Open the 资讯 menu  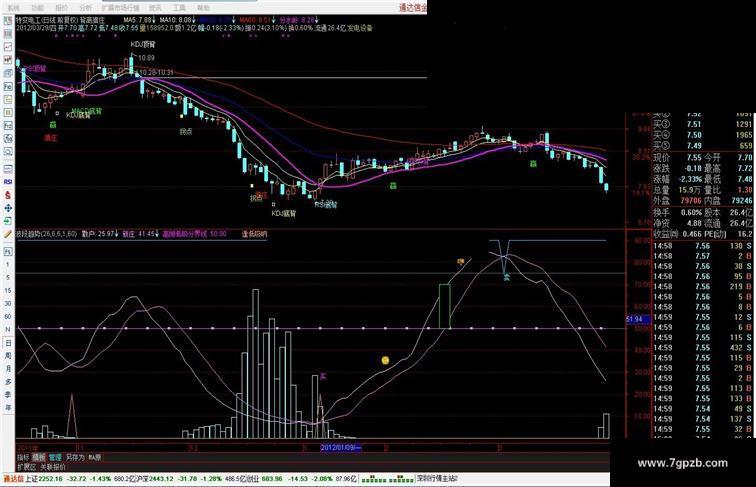(x=155, y=8)
